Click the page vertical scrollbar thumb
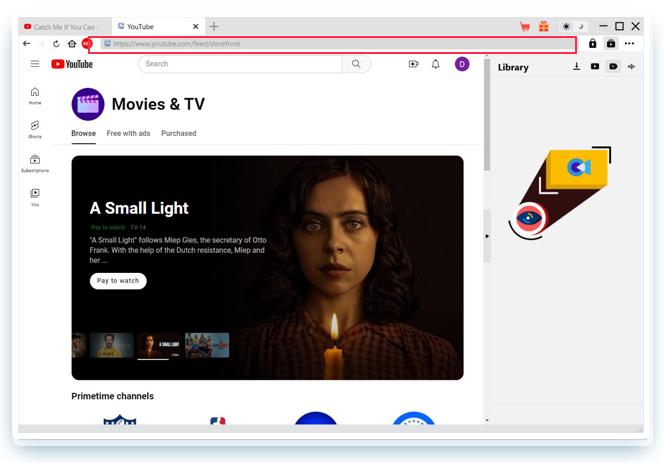Viewport: 664px width, 463px height. [x=487, y=114]
